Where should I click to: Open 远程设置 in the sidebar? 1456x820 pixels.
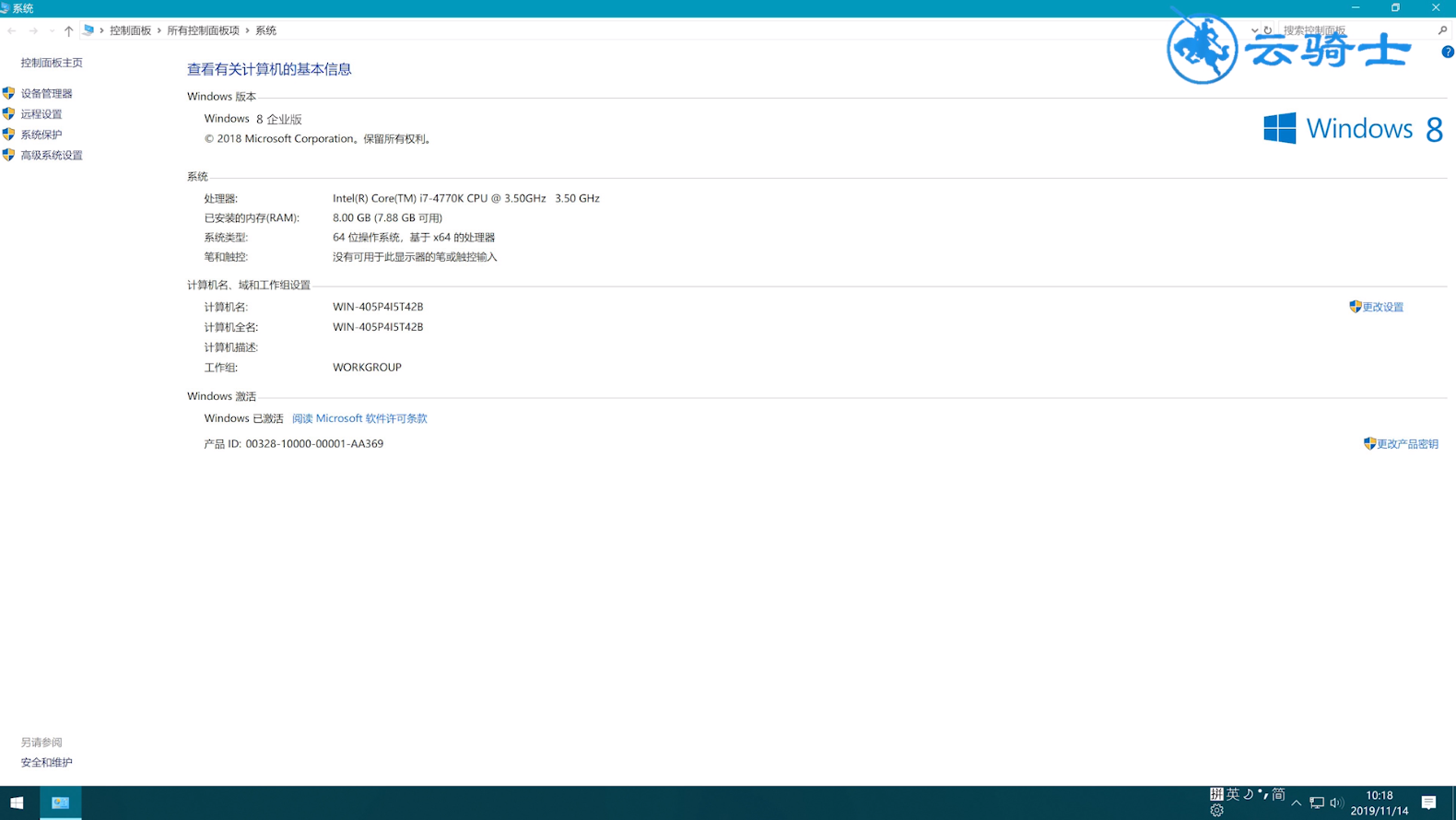(x=41, y=114)
